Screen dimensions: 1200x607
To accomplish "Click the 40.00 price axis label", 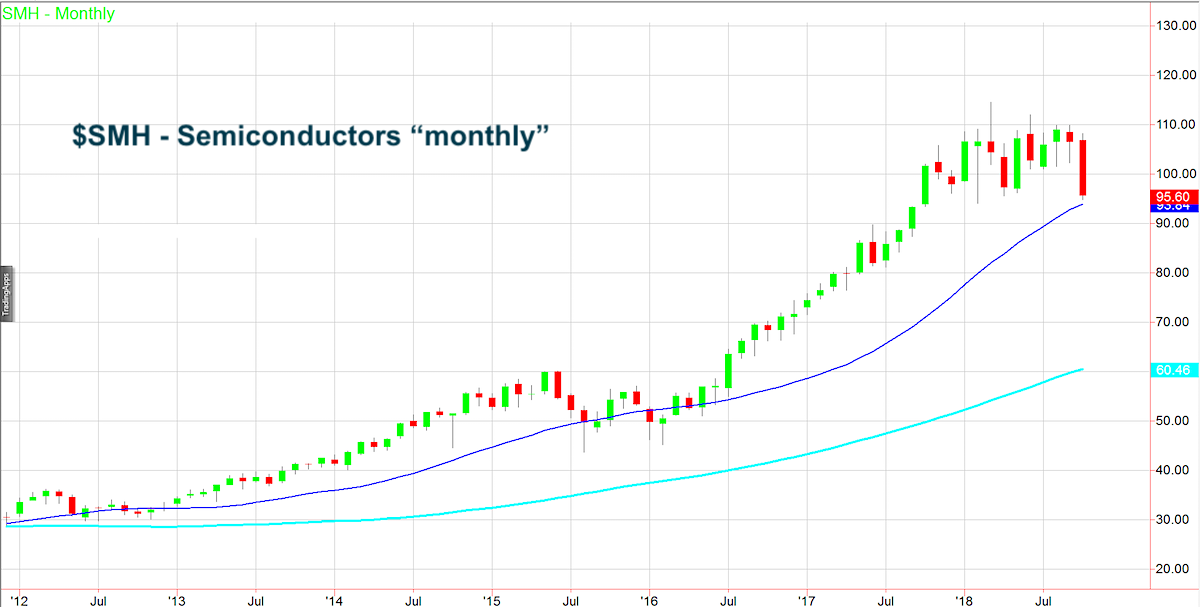I will pos(1175,470).
